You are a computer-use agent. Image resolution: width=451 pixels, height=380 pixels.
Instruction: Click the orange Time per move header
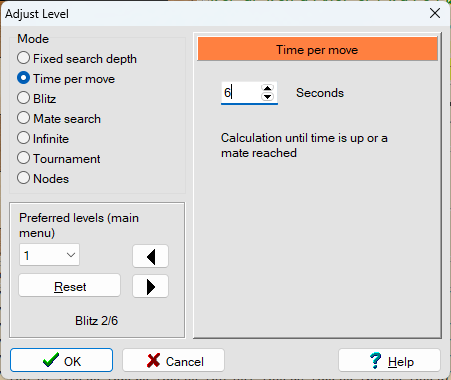317,49
